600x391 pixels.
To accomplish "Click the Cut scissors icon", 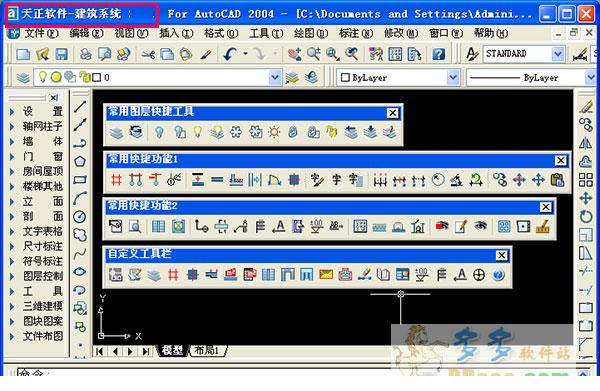I will tap(148, 54).
